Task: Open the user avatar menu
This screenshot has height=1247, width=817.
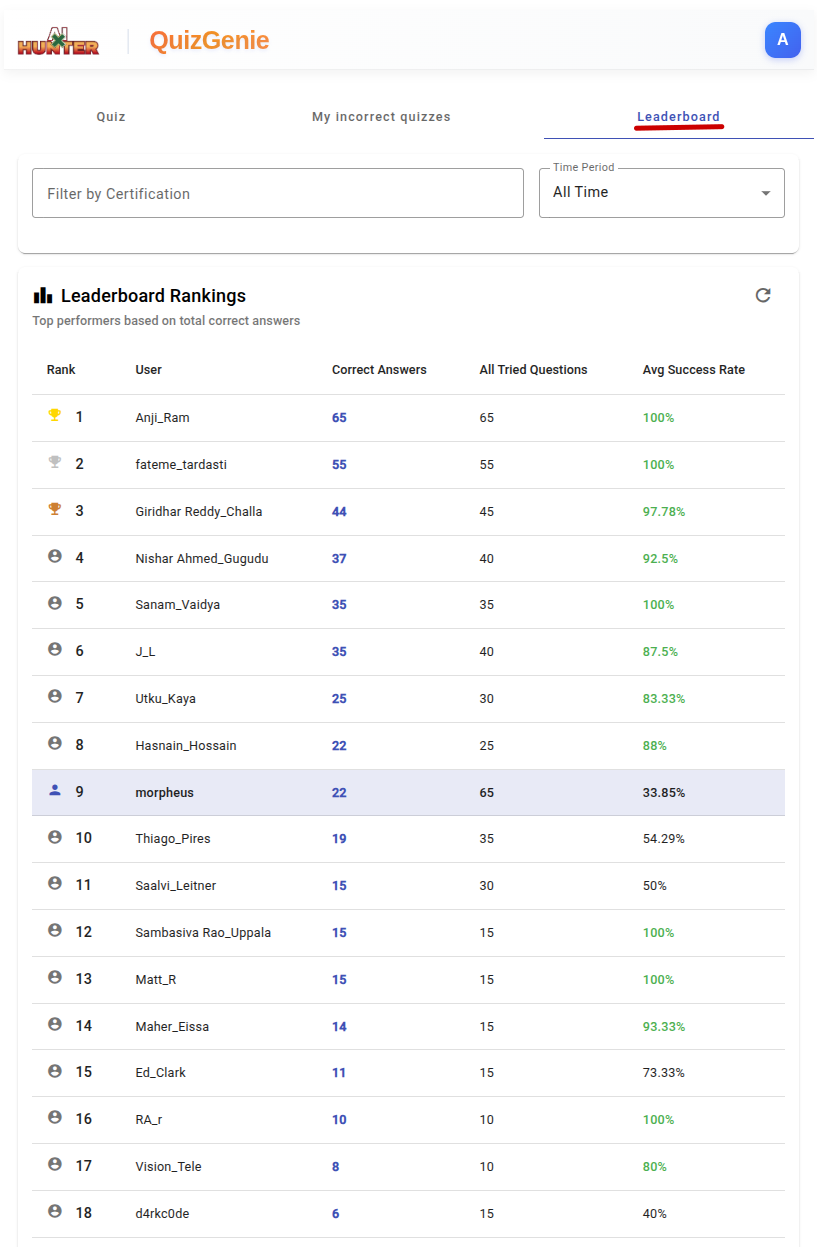Action: click(782, 40)
